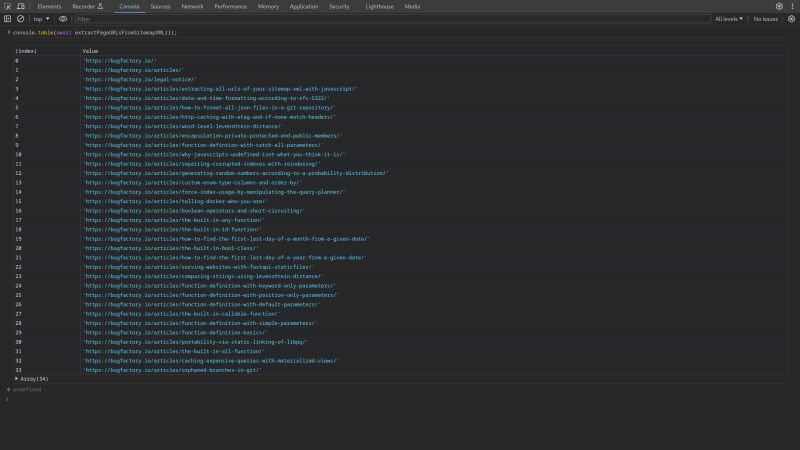Click the force-index-usage URL value
This screenshot has height=450, width=800.
pyautogui.click(x=214, y=192)
